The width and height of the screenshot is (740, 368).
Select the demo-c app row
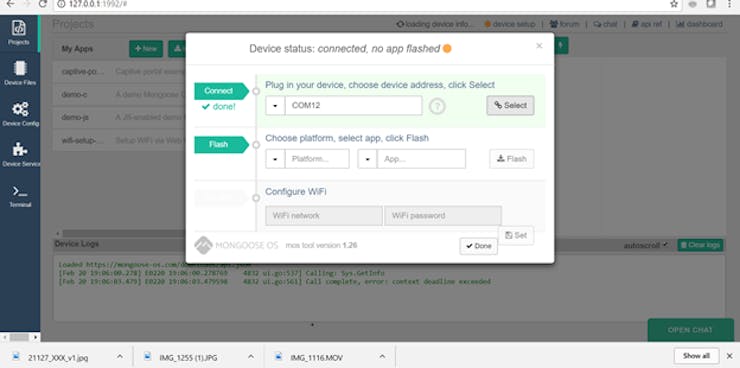point(119,94)
